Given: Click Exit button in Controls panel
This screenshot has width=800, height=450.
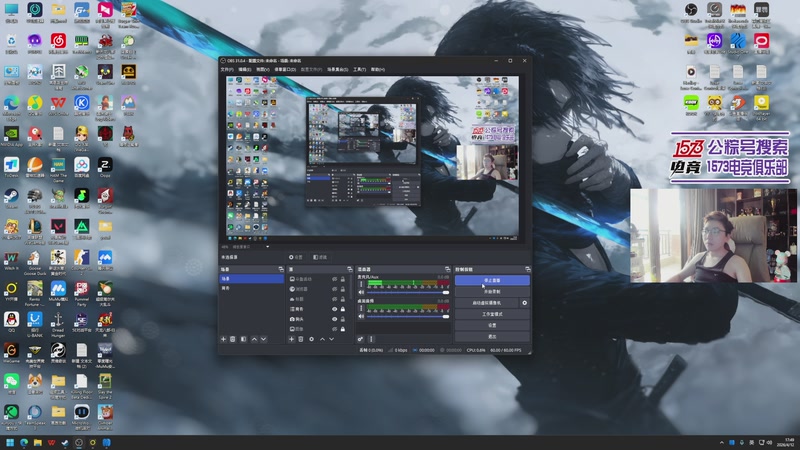Looking at the screenshot, I should click(492, 337).
